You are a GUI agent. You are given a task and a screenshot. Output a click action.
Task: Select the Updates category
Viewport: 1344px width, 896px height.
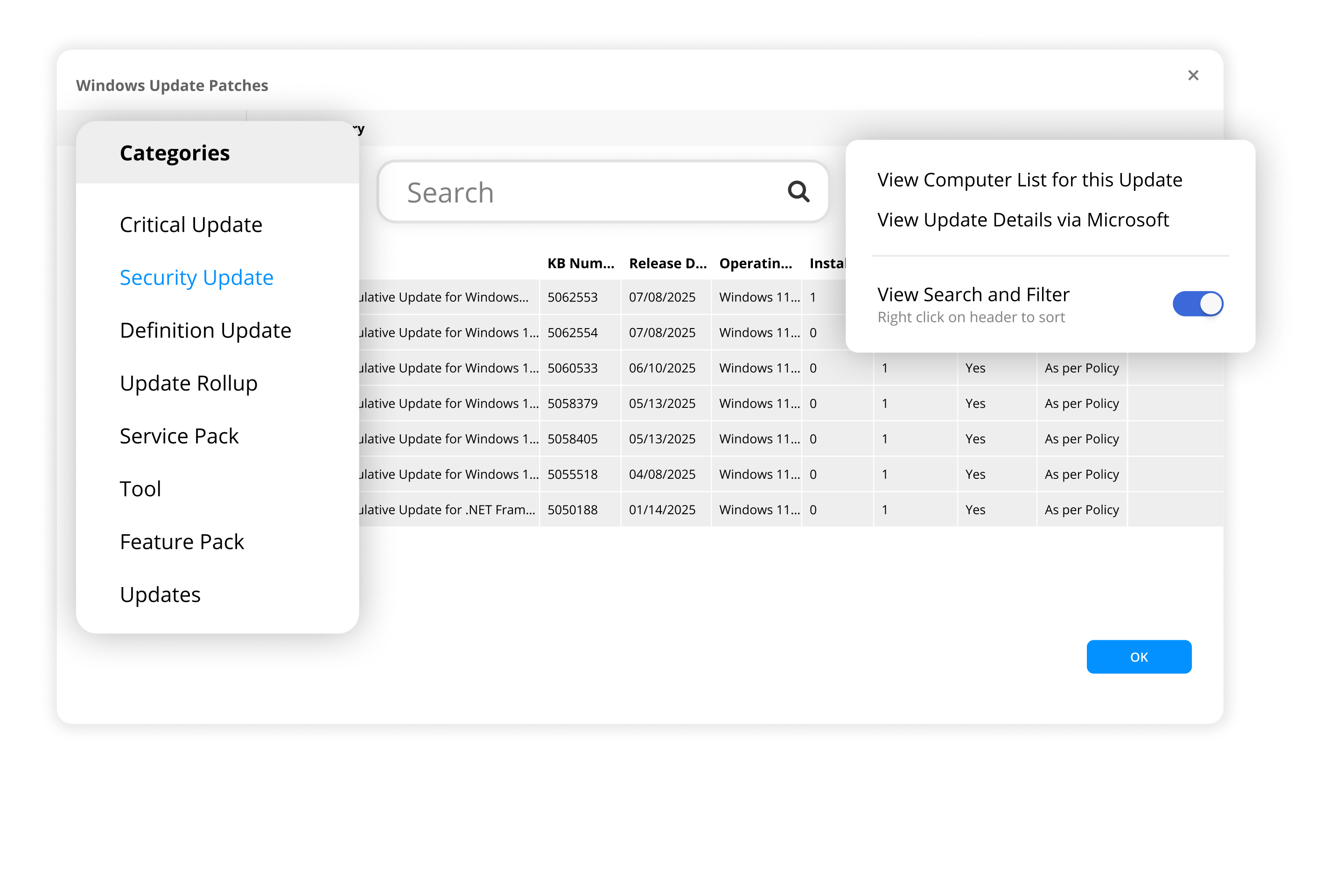point(160,595)
